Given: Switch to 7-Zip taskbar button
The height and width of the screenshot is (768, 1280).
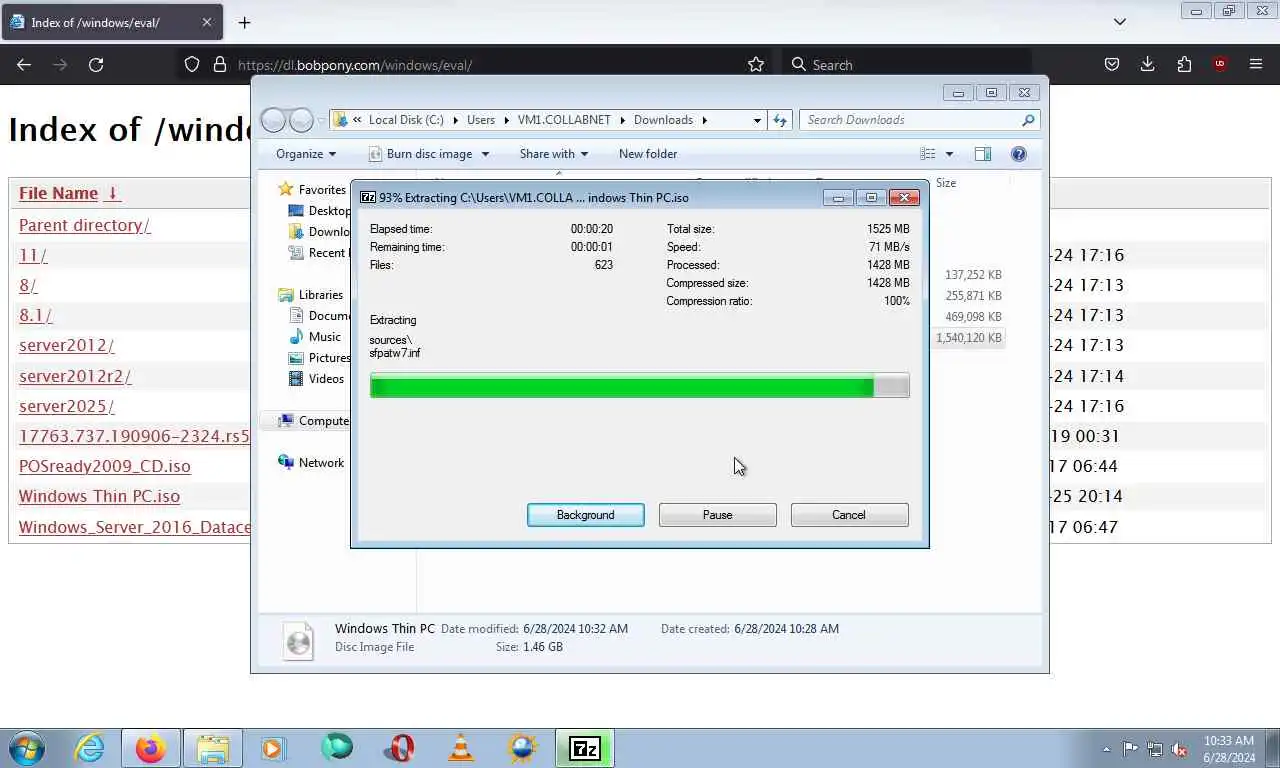Looking at the screenshot, I should (x=585, y=748).
